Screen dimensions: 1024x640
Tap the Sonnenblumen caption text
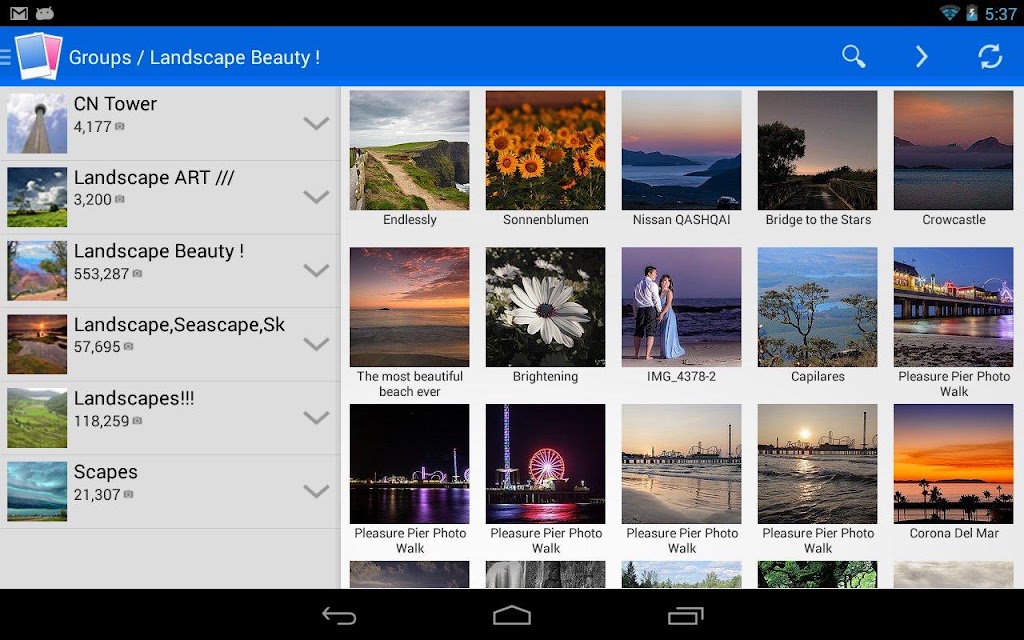pos(545,220)
